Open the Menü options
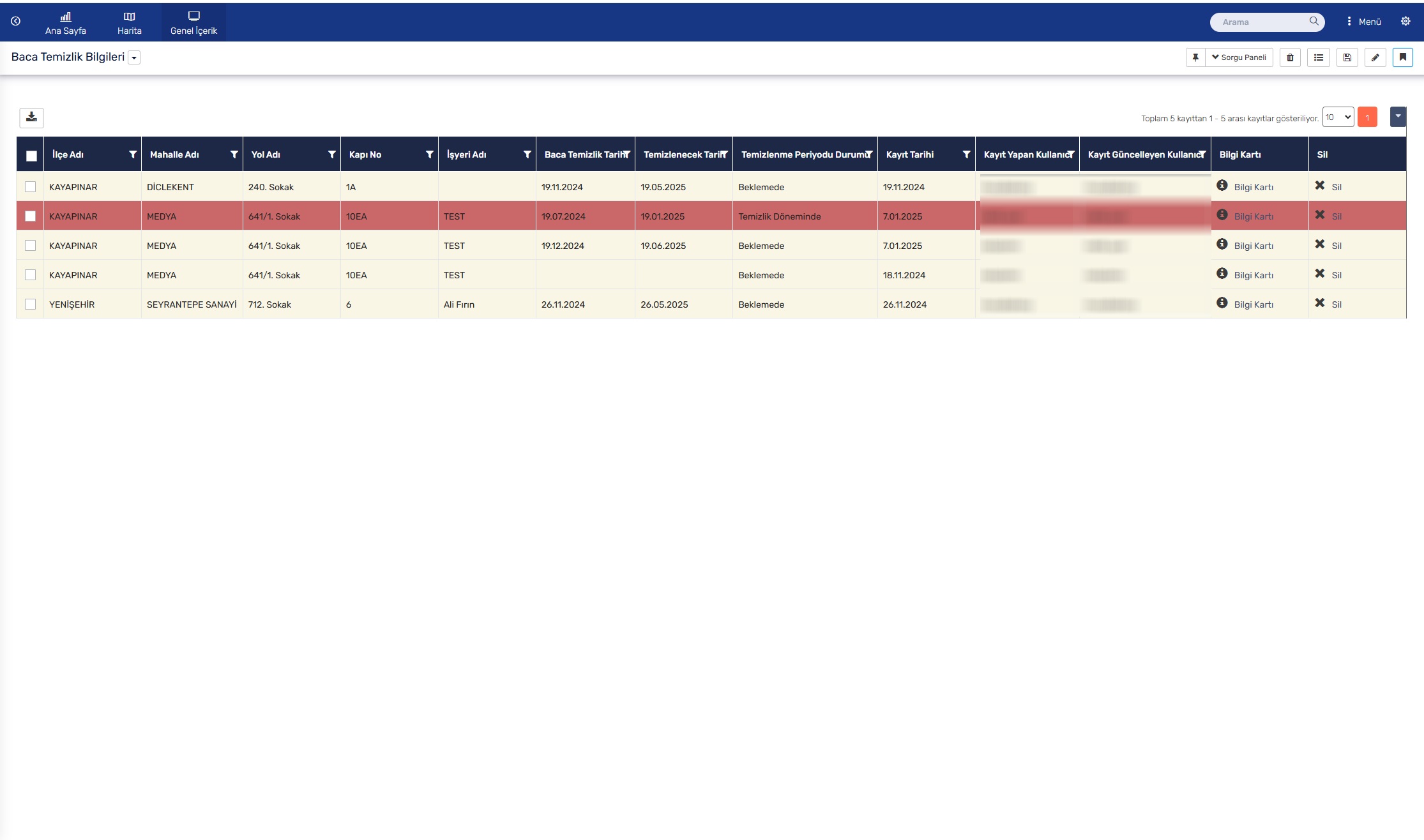Screen dimensions: 1424x840 1363,22
